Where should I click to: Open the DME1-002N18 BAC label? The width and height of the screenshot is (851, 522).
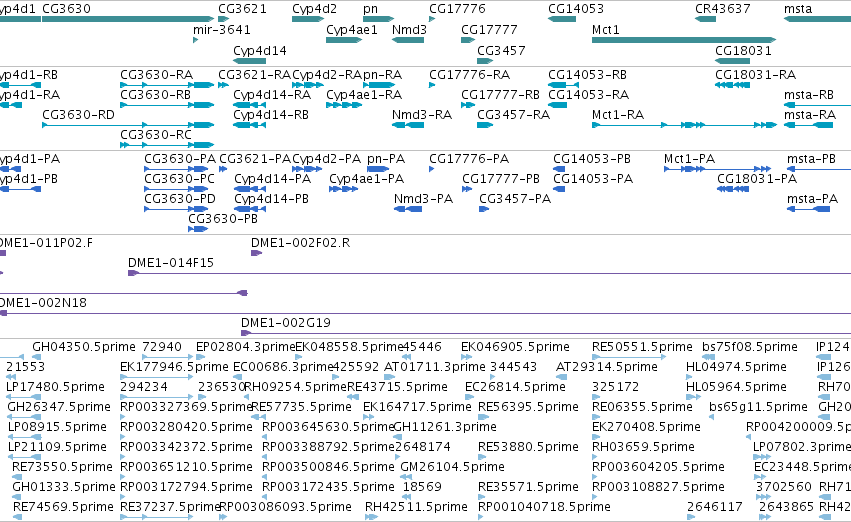[x=43, y=302]
